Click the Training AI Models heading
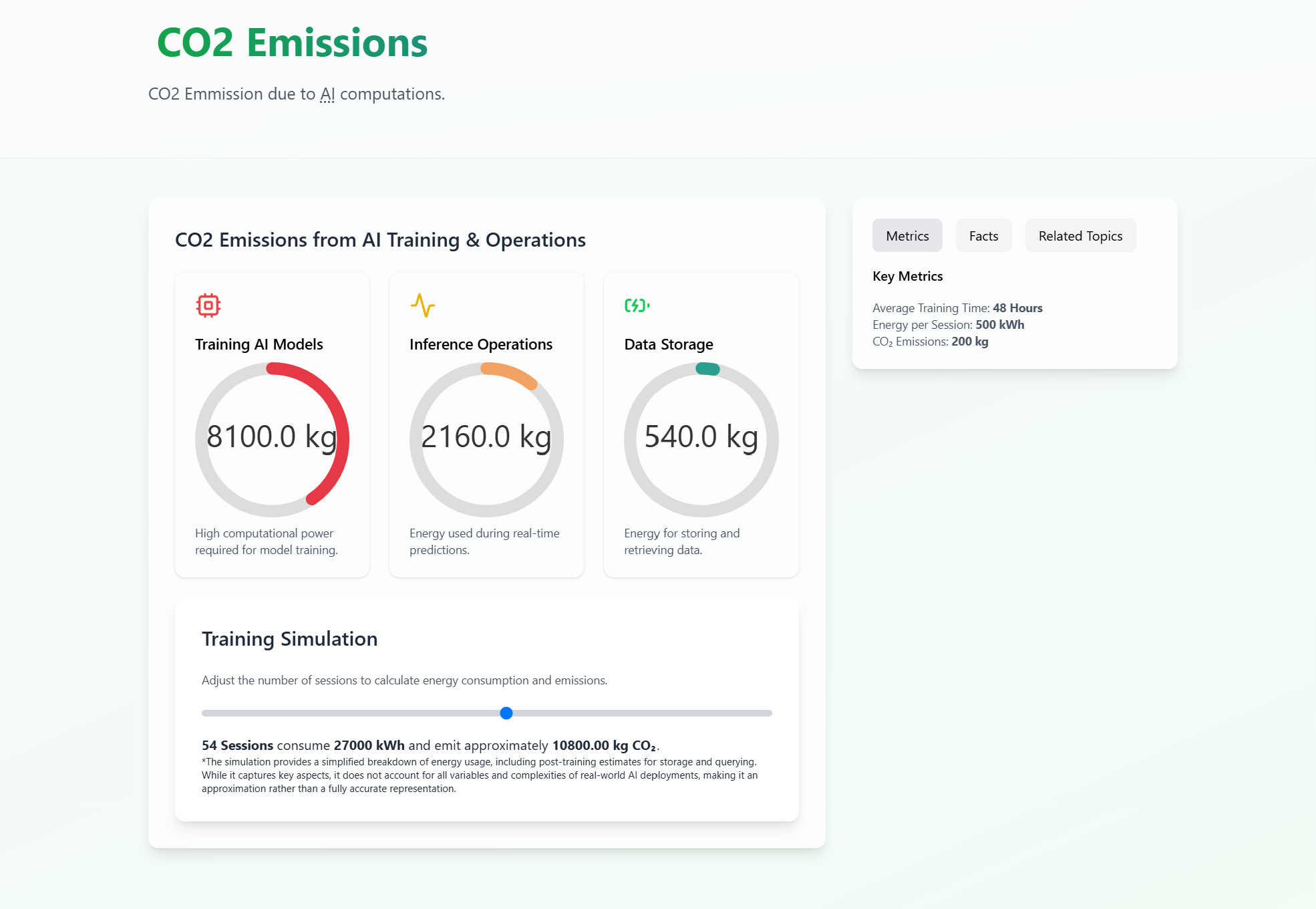 point(259,344)
